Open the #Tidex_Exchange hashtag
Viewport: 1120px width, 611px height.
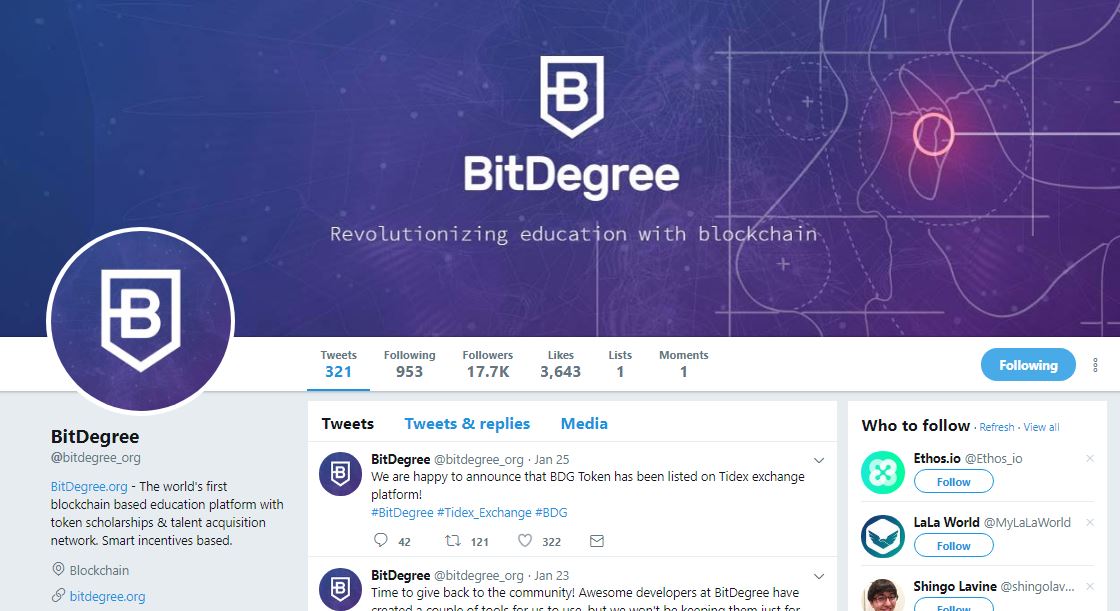[484, 512]
